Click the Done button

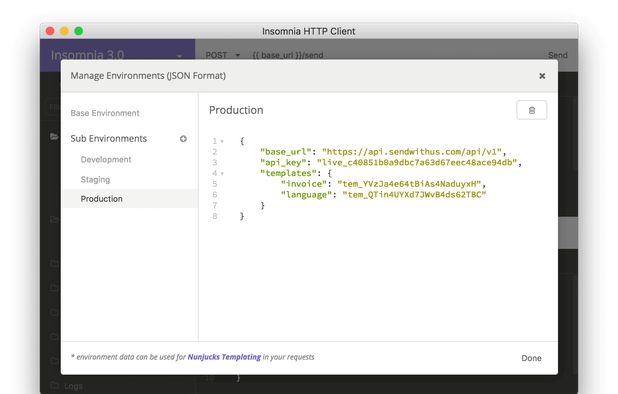pyautogui.click(x=531, y=358)
